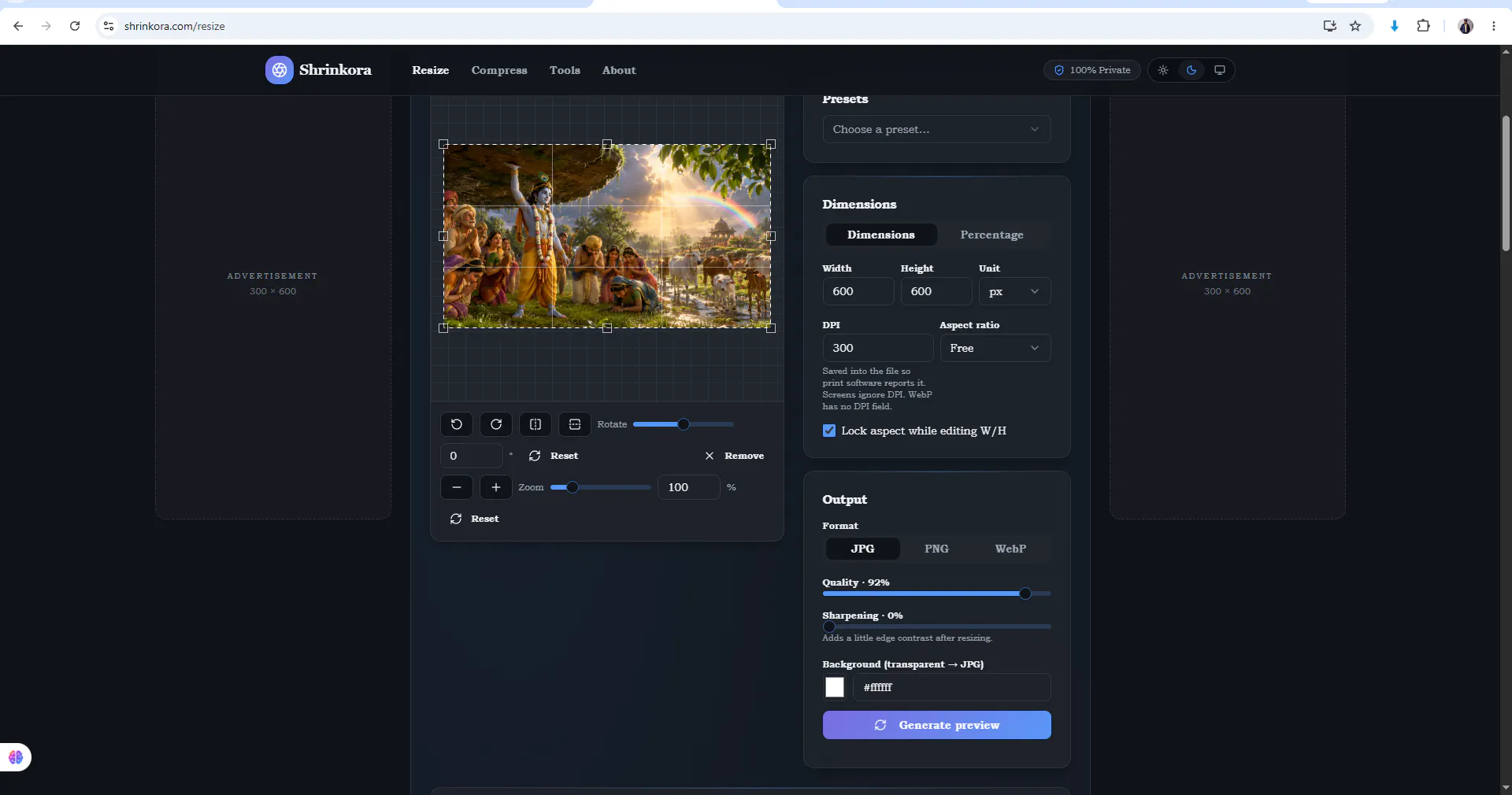Screen dimensions: 1512x795
Task: Open the Compress nav item
Action: (499, 70)
